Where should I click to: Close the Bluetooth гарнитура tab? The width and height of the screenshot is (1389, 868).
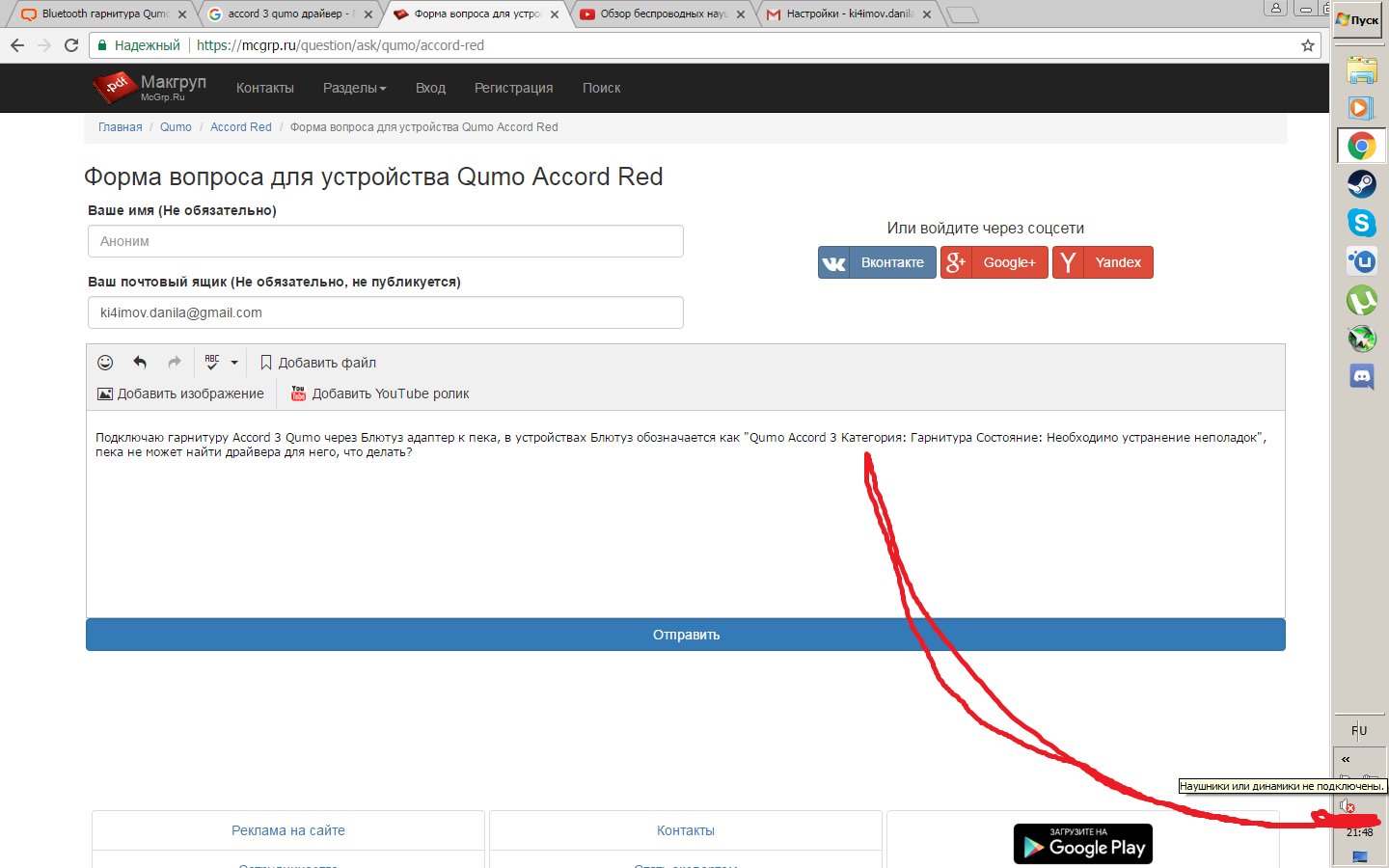click(x=182, y=14)
